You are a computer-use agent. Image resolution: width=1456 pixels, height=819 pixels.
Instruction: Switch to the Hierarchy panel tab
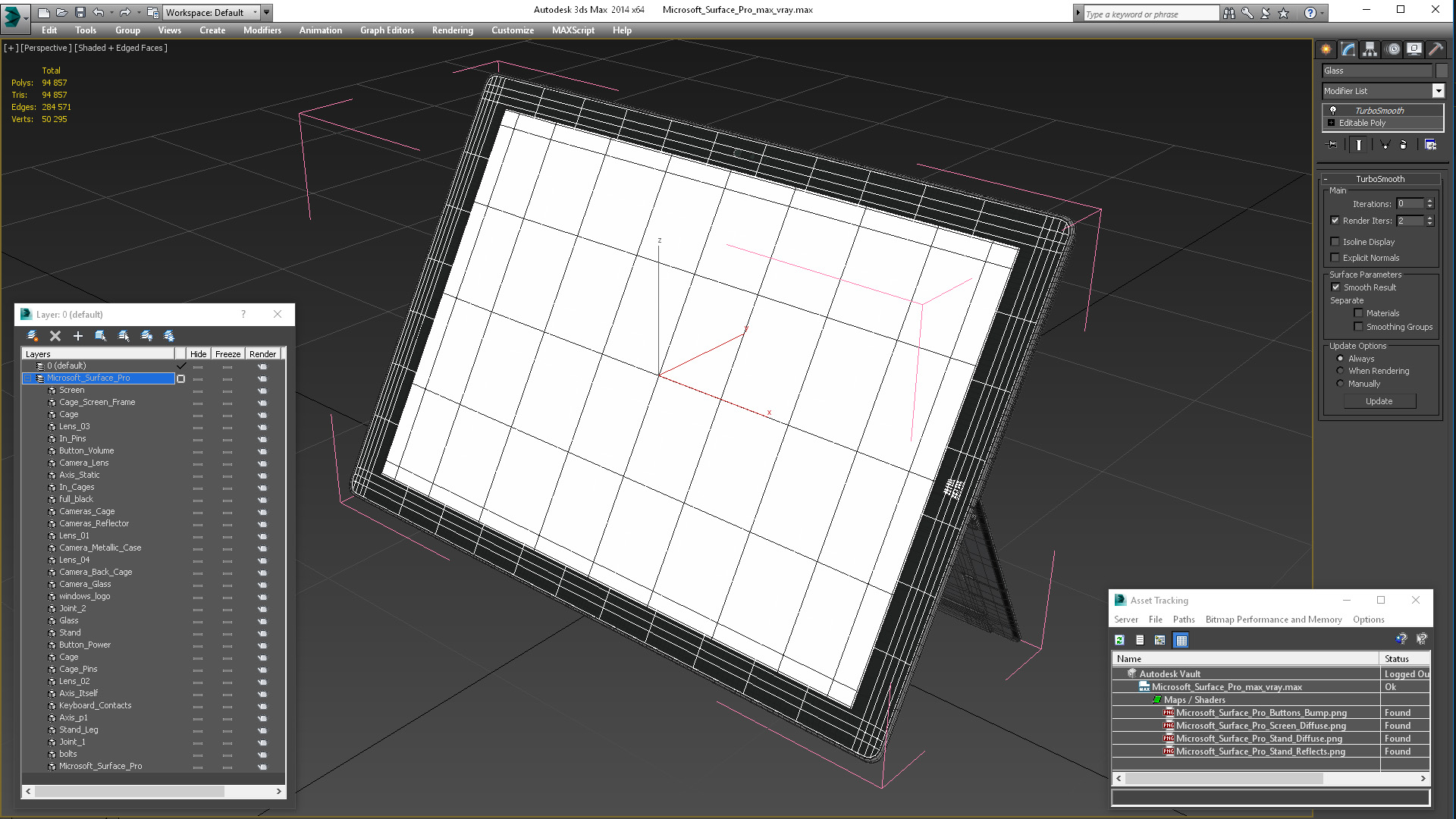[x=1370, y=49]
